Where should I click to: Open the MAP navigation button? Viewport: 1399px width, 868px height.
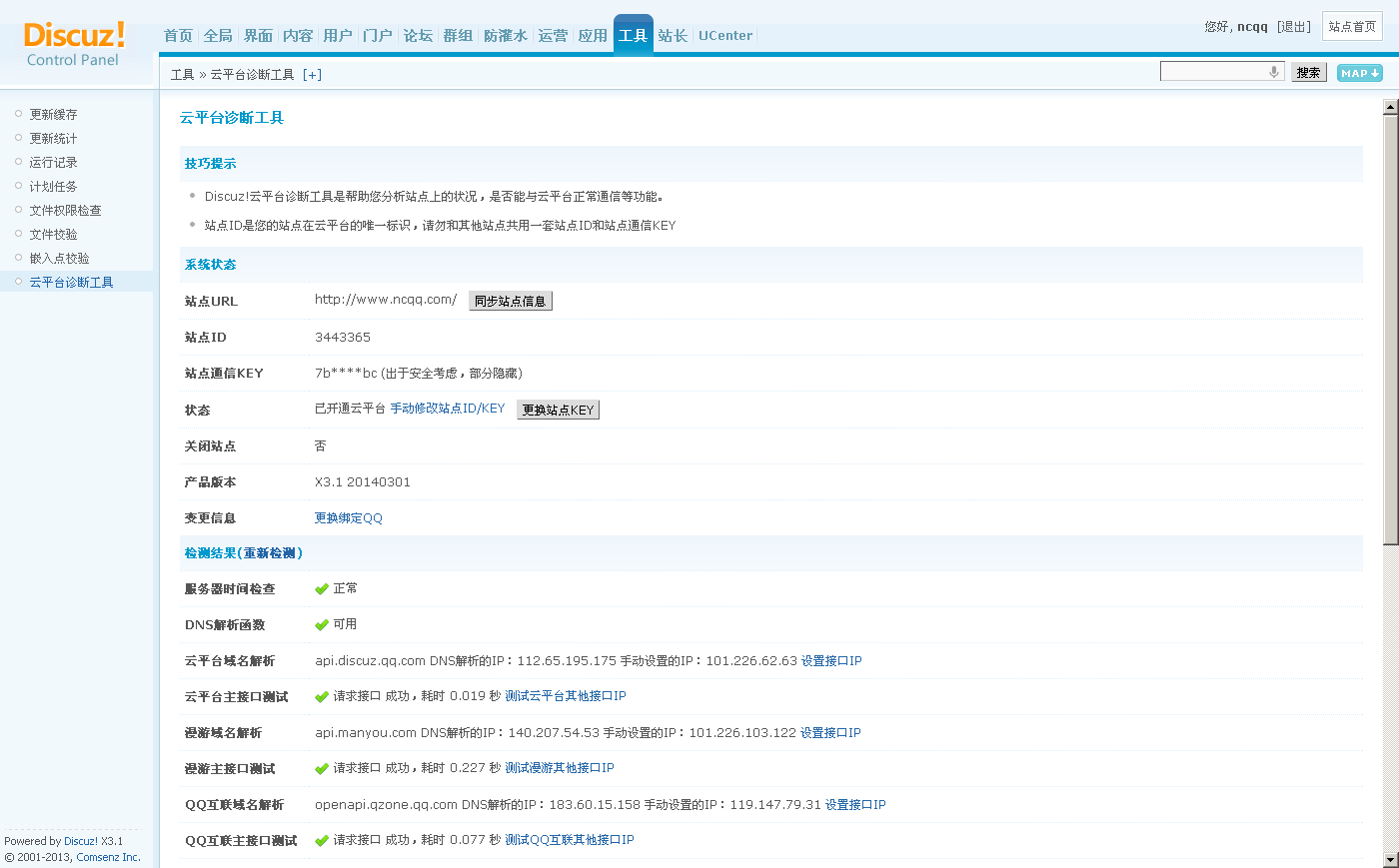[1359, 73]
